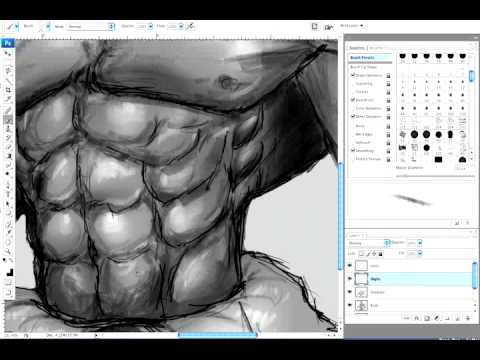Click the create new layer icon
The height and width of the screenshot is (360, 480).
(457, 318)
